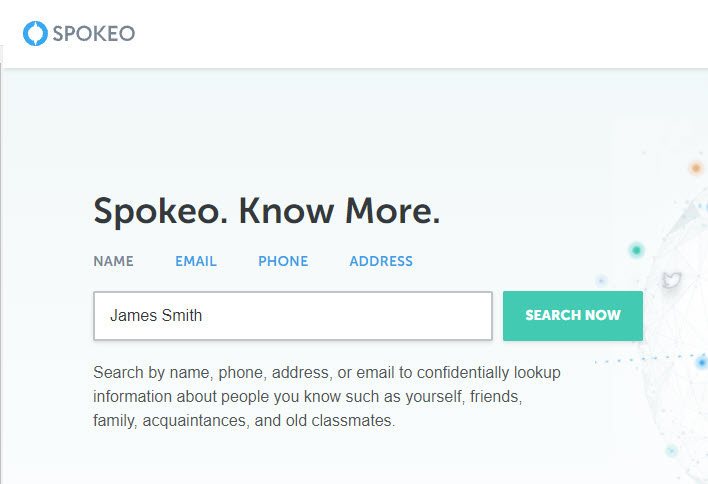Choose the ADDRESS search tab
The height and width of the screenshot is (484, 708).
381,261
